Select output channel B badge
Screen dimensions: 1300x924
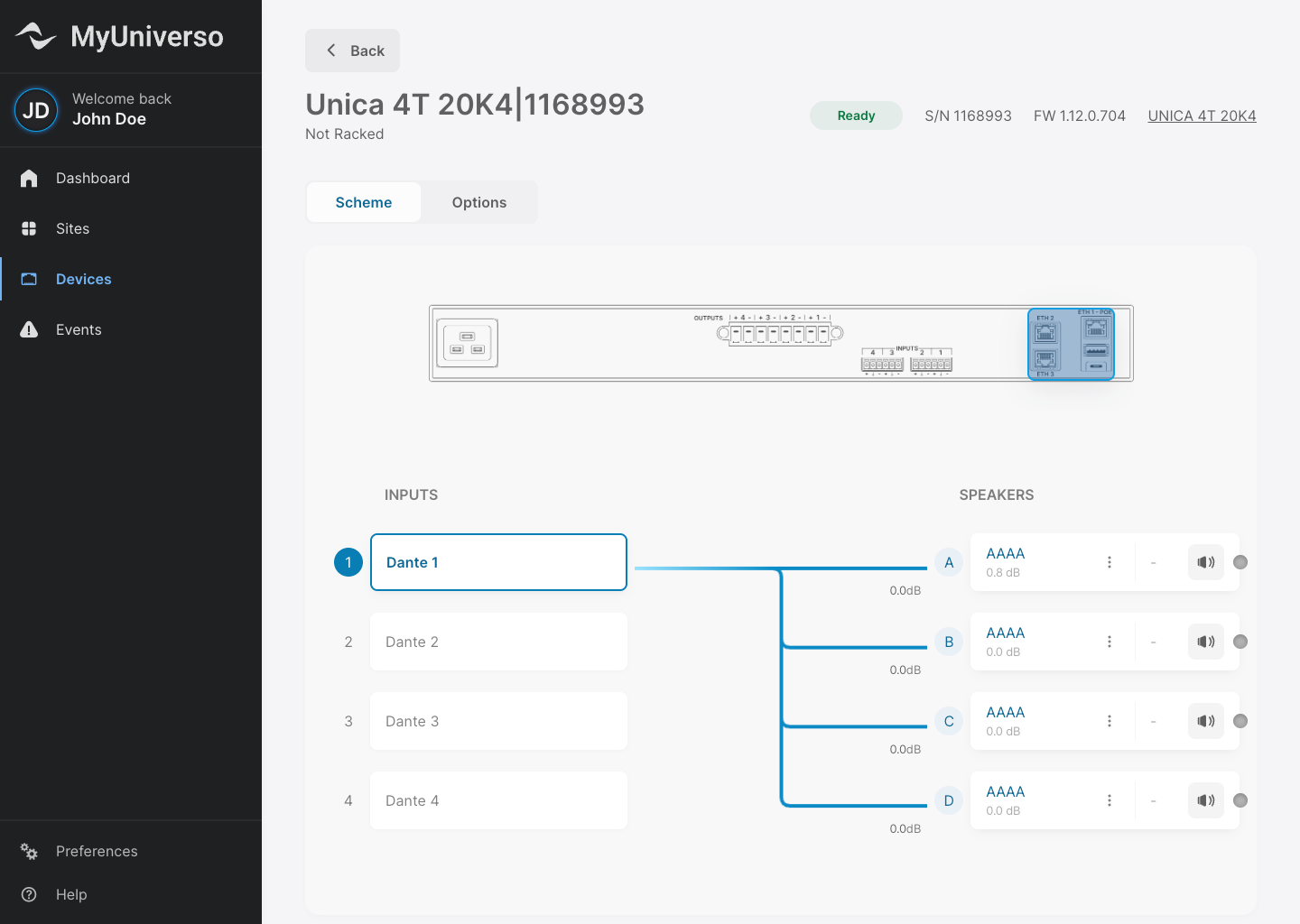coord(949,642)
